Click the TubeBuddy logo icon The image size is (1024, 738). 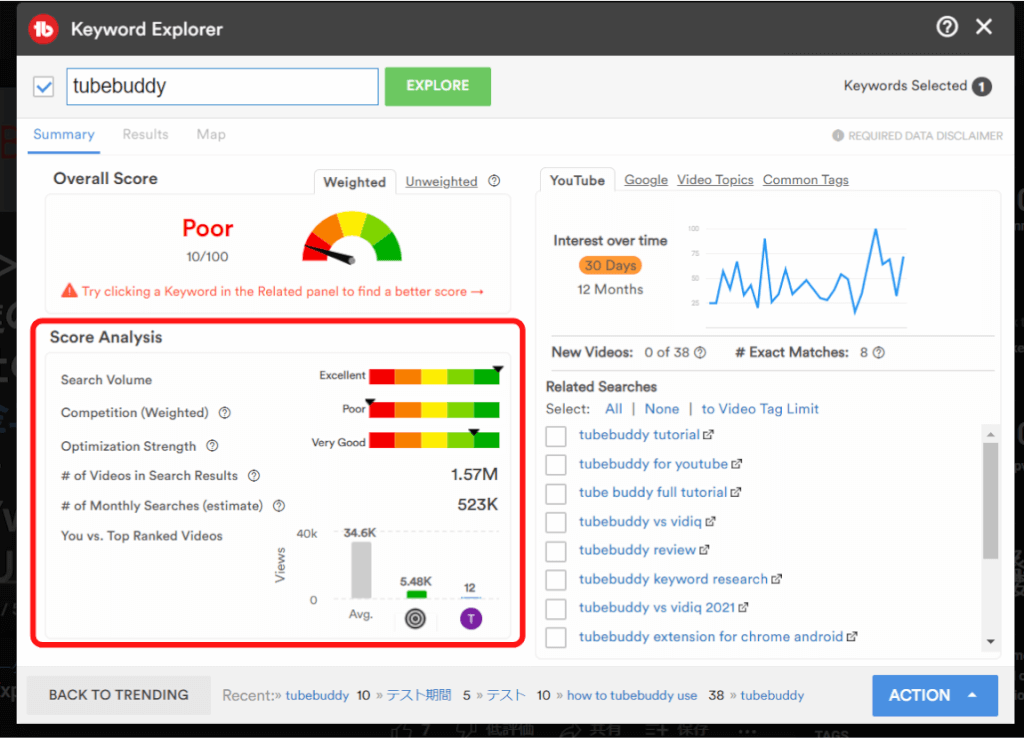point(43,29)
